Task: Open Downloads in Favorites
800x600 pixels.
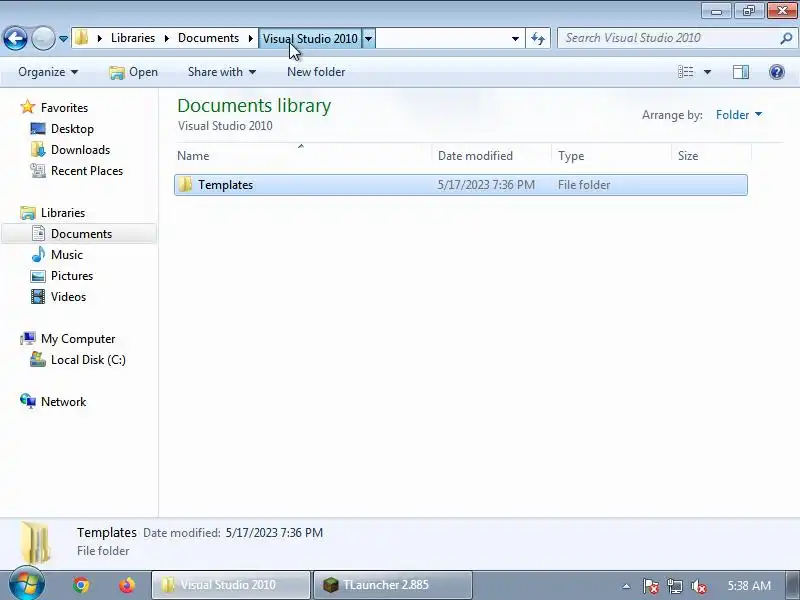Action: click(x=70, y=149)
